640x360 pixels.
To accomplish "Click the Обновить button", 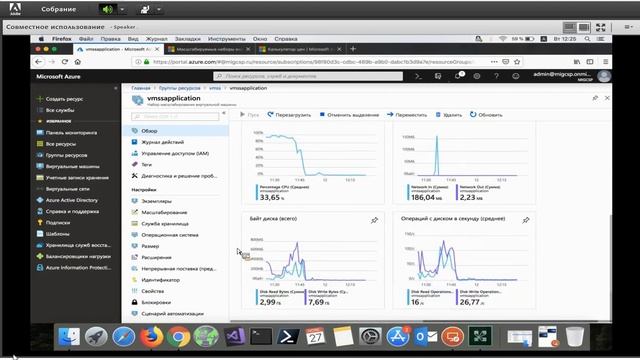I will coord(486,115).
